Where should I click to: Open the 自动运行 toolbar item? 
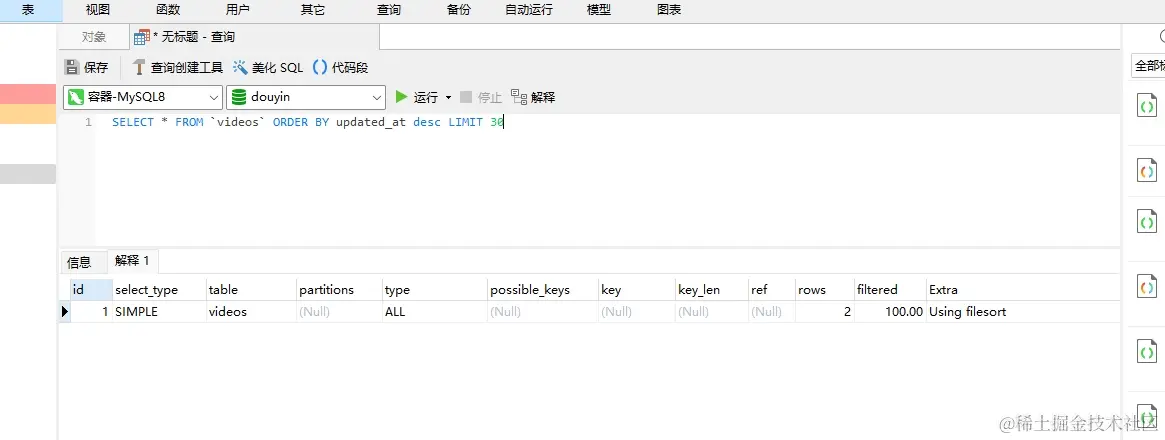pos(529,10)
